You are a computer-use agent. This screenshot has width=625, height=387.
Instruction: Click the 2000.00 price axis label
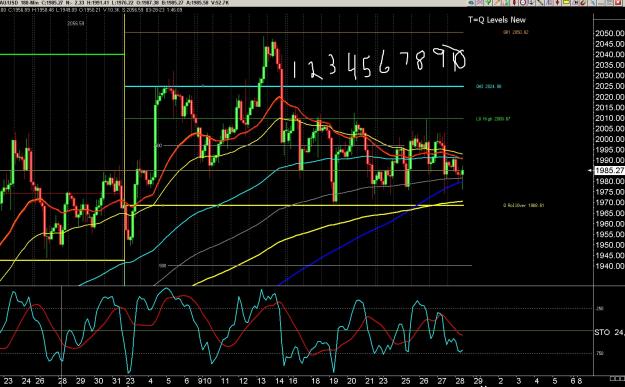click(x=609, y=139)
